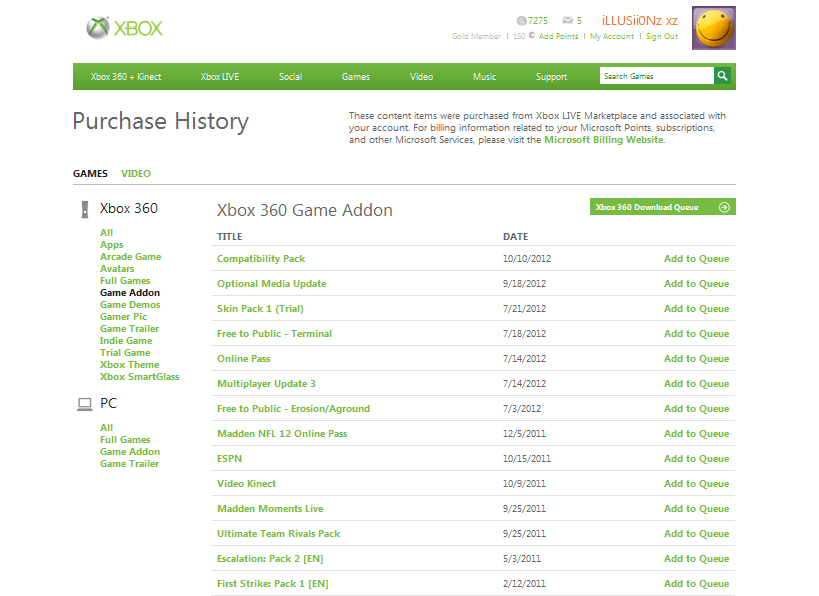Click arrow on Xbox 360 Download Queue
The width and height of the screenshot is (819, 596).
pyautogui.click(x=724, y=207)
